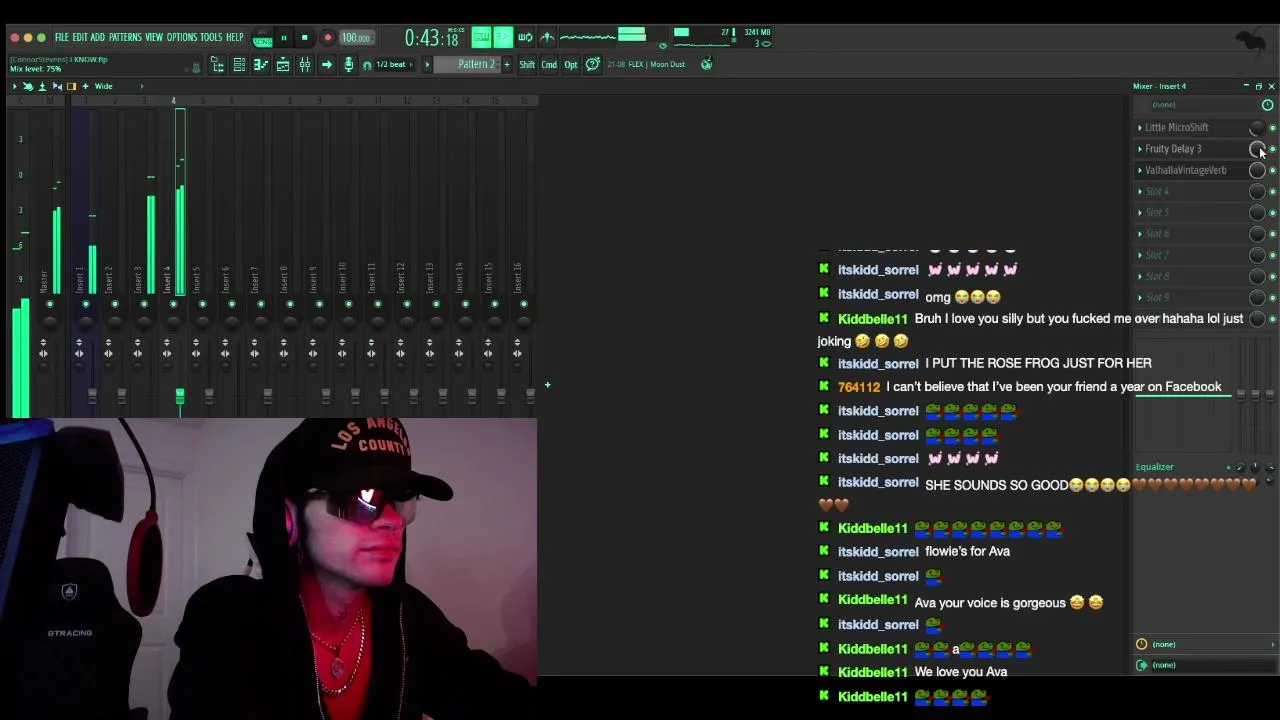Open the ADD menu
1280x720 pixels.
[97, 38]
